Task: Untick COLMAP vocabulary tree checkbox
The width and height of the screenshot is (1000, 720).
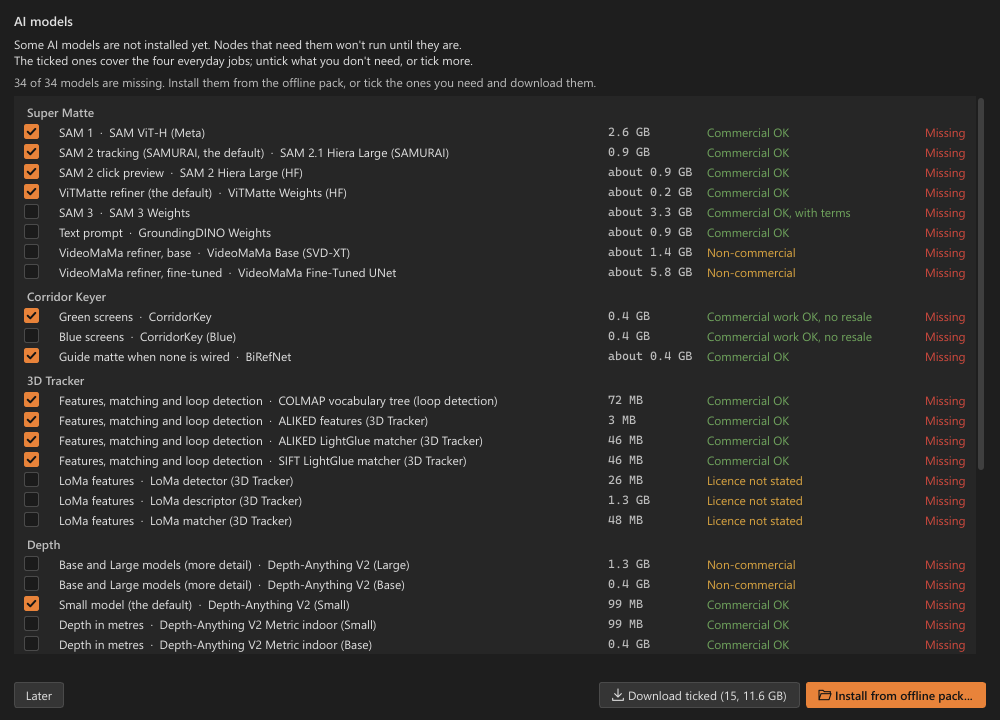Action: click(31, 400)
